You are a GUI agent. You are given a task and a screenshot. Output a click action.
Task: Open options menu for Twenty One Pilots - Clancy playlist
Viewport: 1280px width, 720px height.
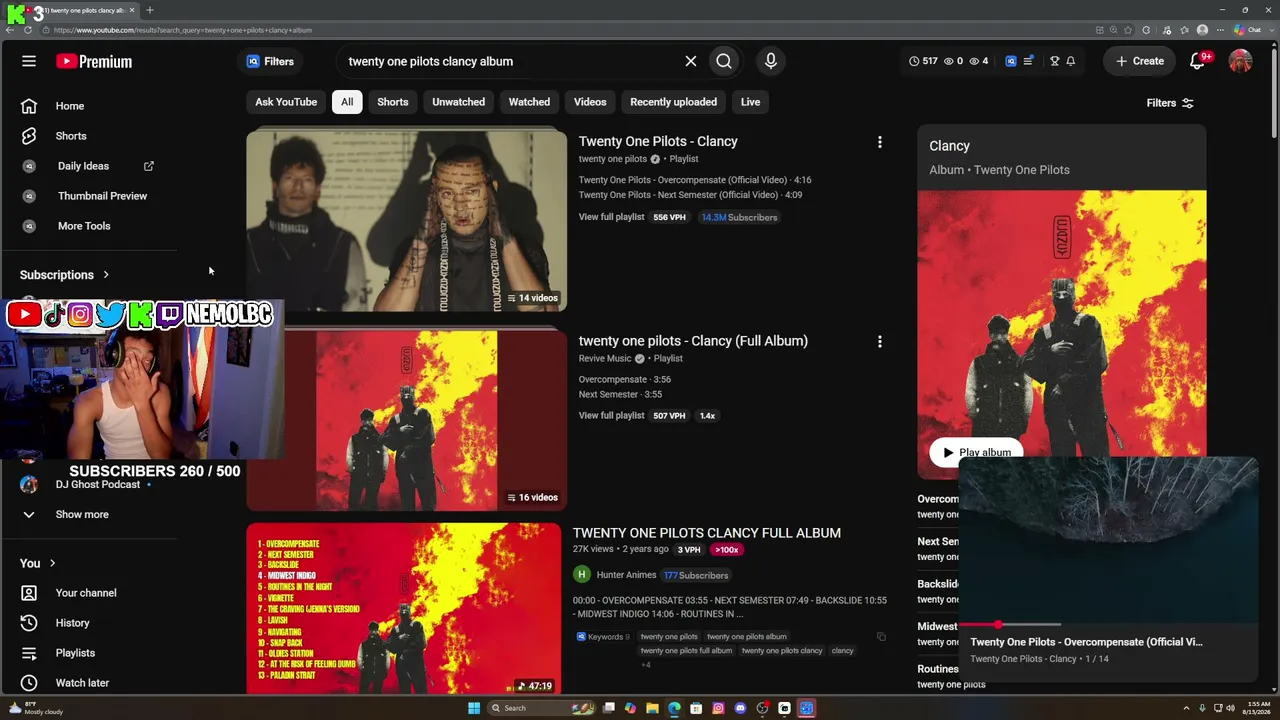point(880,142)
